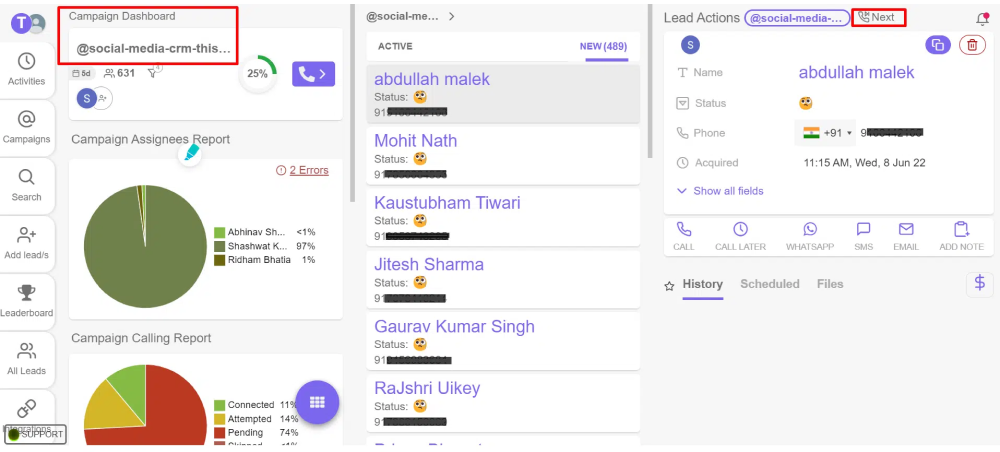Open Add lead/s in sidebar
This screenshot has height=452, width=1000.
tap(26, 243)
